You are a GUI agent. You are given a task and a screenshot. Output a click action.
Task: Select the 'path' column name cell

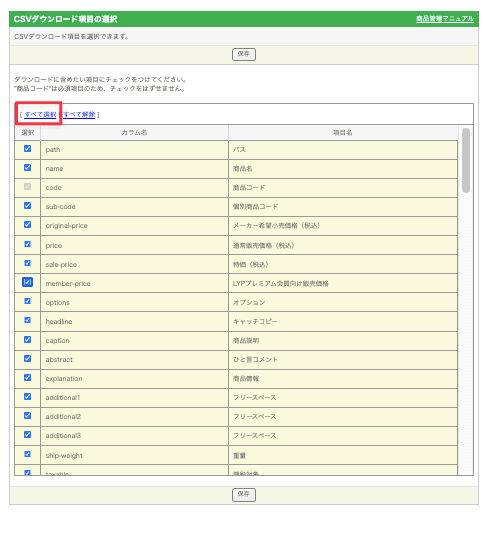(x=134, y=150)
